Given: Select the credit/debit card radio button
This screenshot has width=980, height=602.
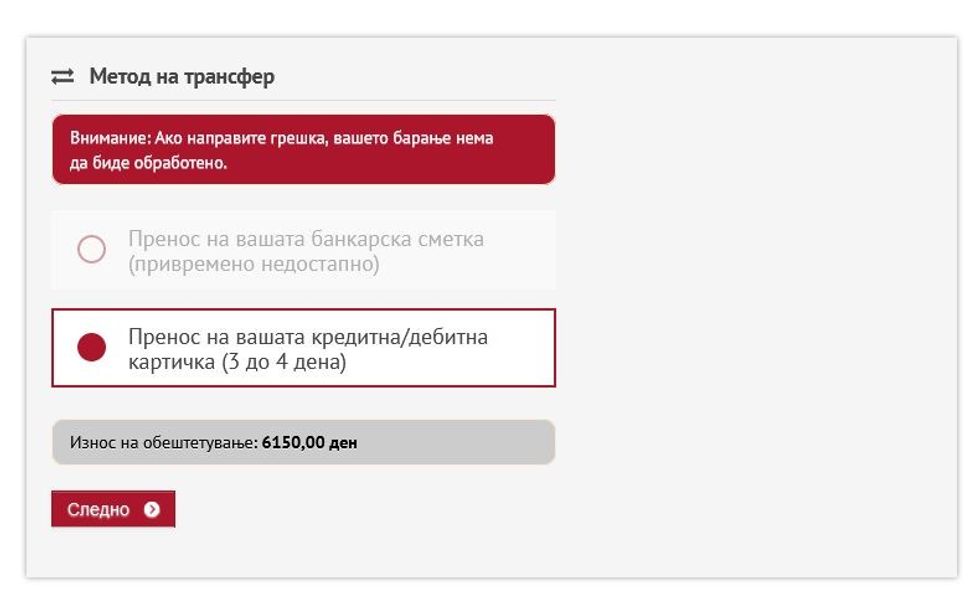Looking at the screenshot, I should pos(91,348).
